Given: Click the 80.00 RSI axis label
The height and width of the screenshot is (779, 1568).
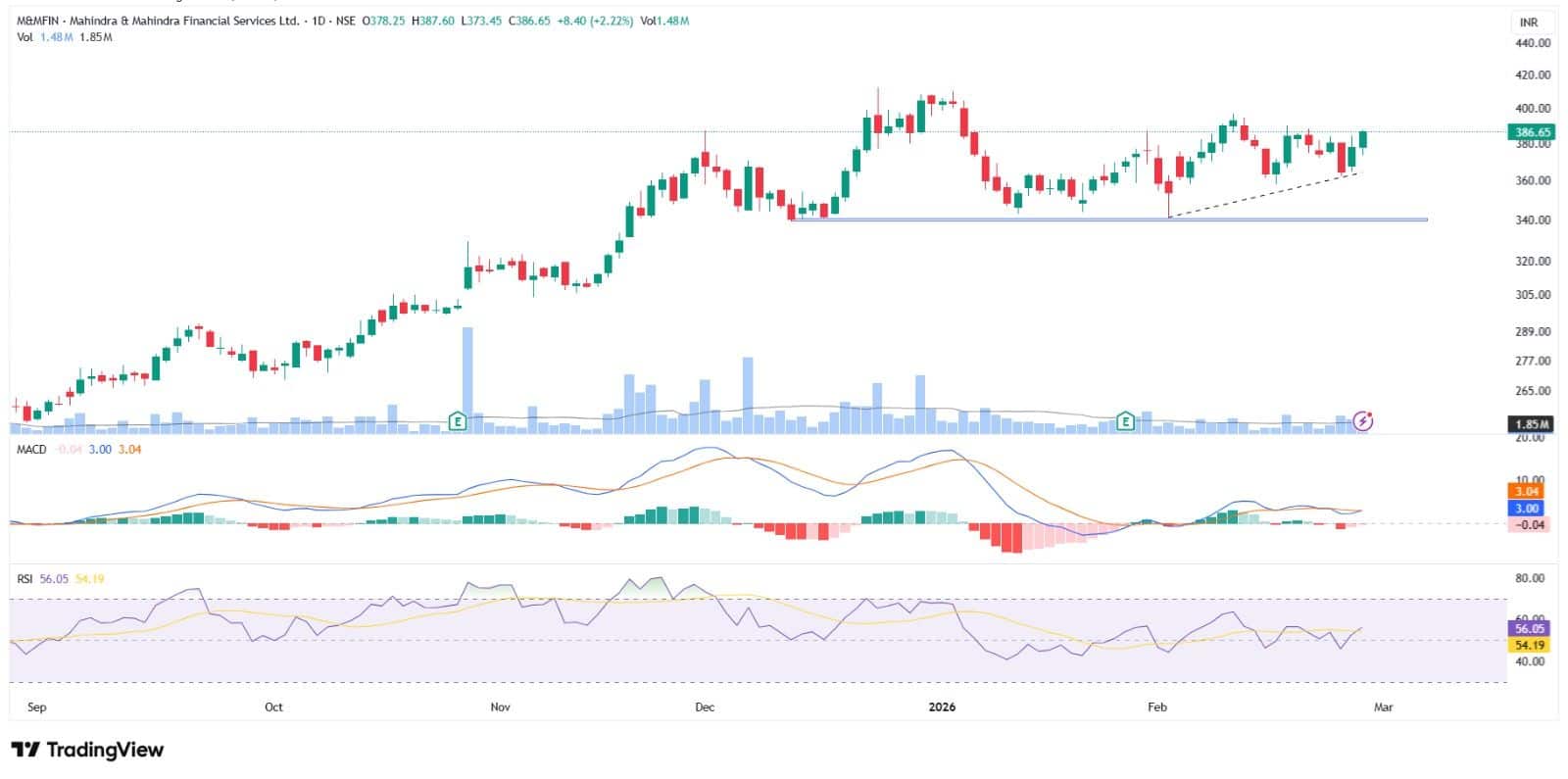Looking at the screenshot, I should tap(1531, 579).
